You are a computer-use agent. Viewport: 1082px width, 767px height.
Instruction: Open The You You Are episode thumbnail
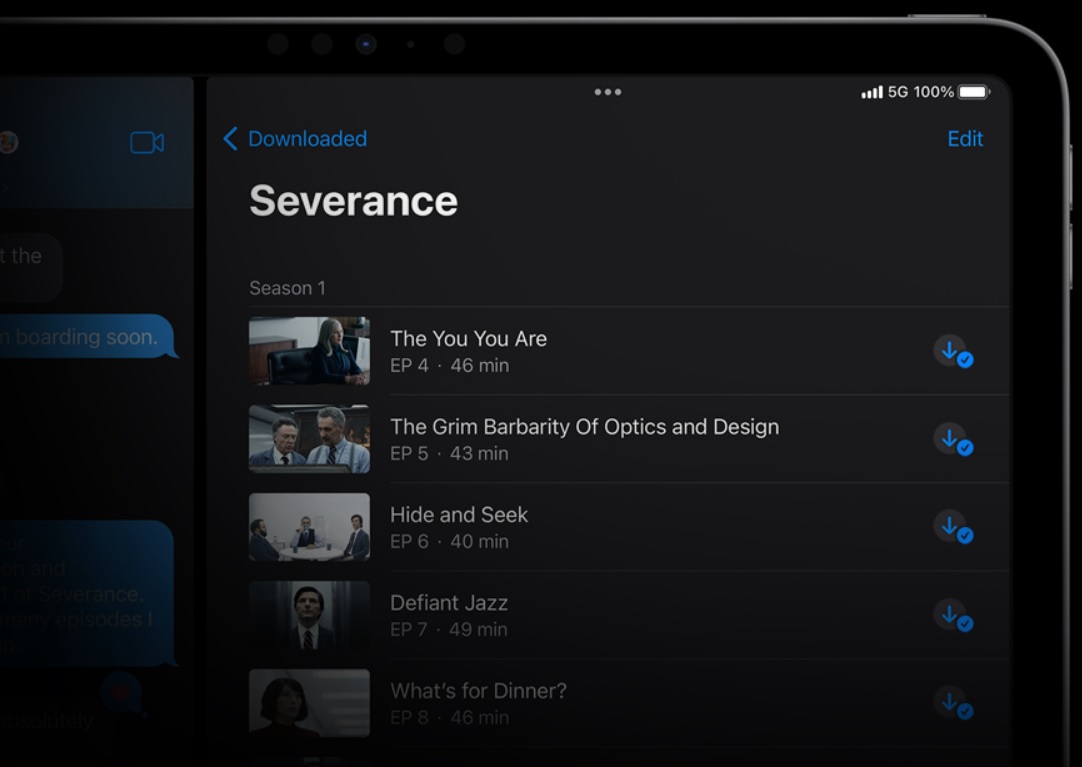pos(309,351)
